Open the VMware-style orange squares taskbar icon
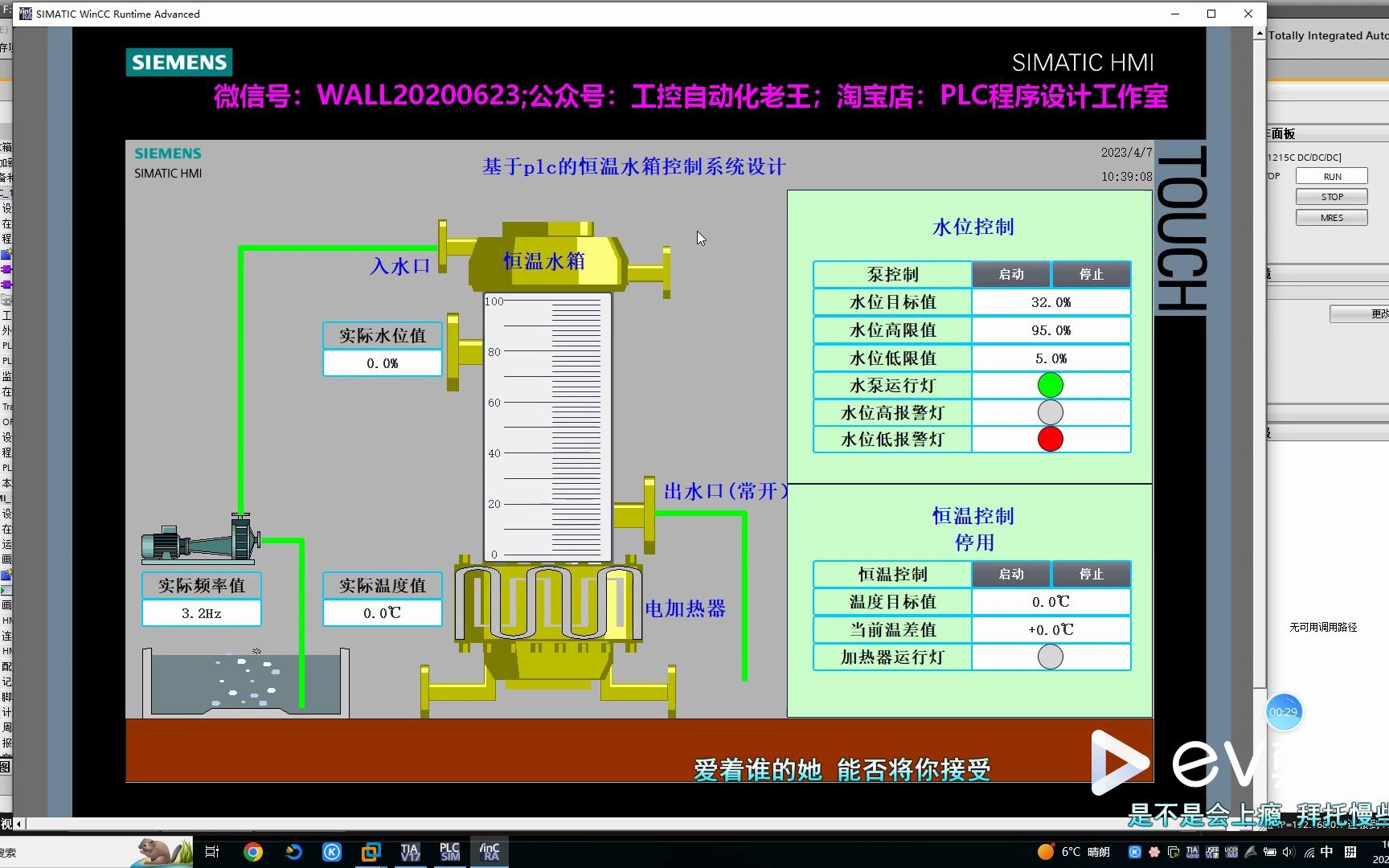This screenshot has height=868, width=1389. [x=371, y=852]
